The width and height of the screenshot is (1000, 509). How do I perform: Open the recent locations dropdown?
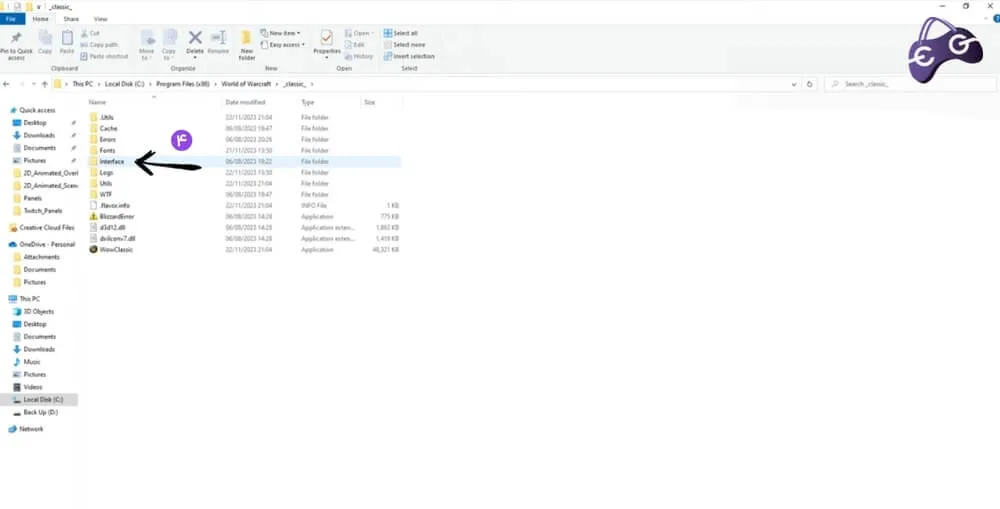(34, 84)
